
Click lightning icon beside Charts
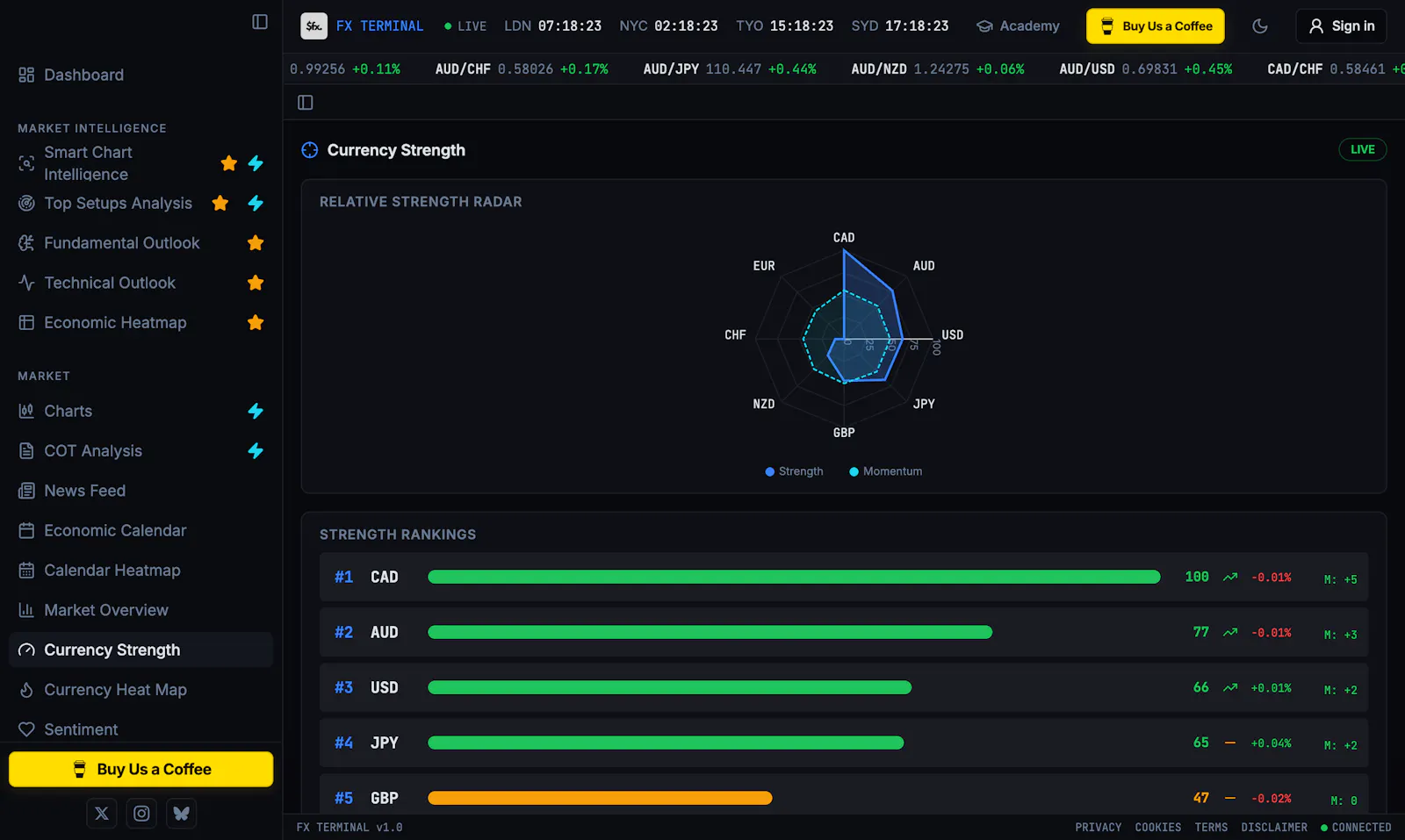coord(256,411)
